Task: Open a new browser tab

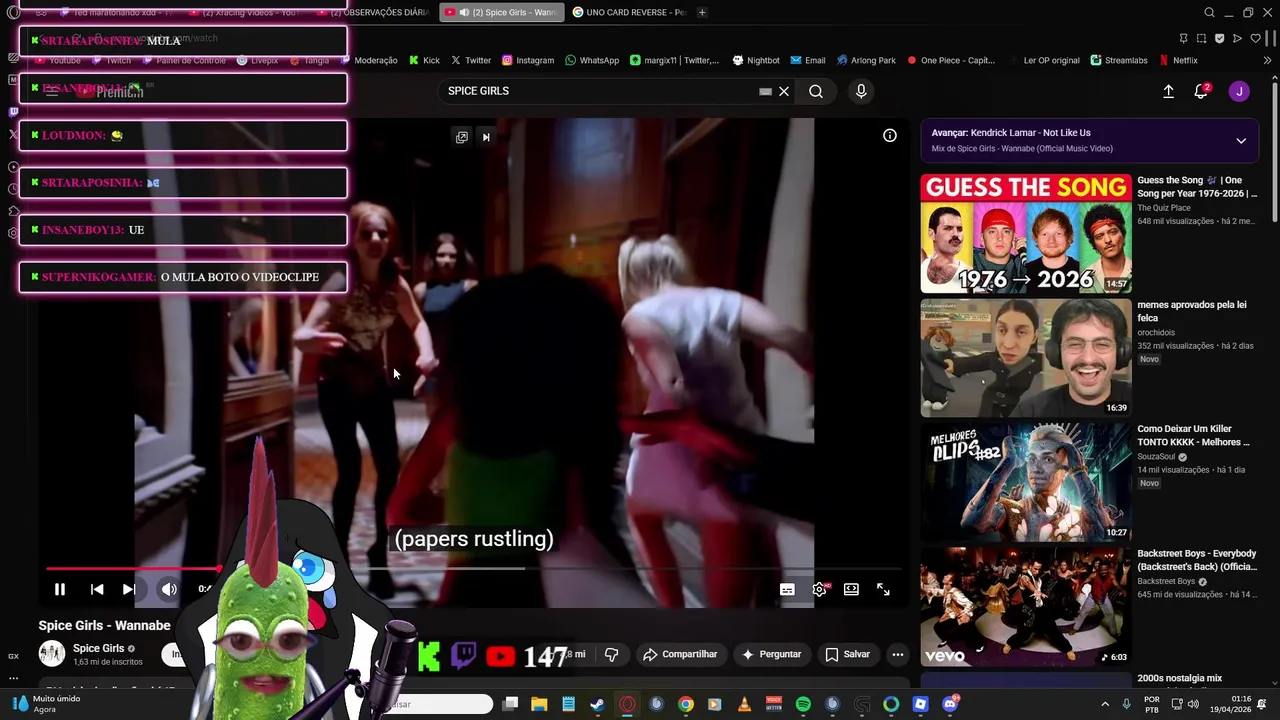Action: tap(702, 12)
